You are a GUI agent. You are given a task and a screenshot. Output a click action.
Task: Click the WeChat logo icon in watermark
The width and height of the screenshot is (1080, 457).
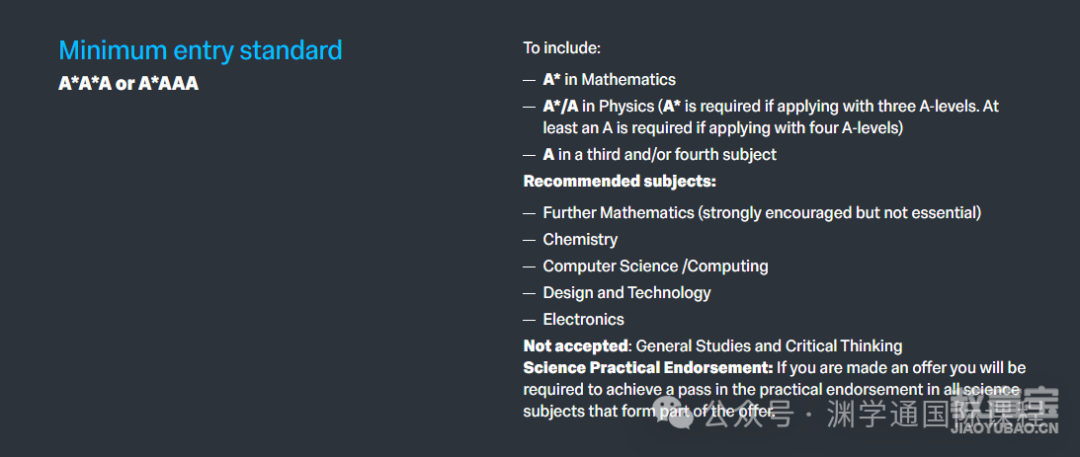[x=673, y=414]
